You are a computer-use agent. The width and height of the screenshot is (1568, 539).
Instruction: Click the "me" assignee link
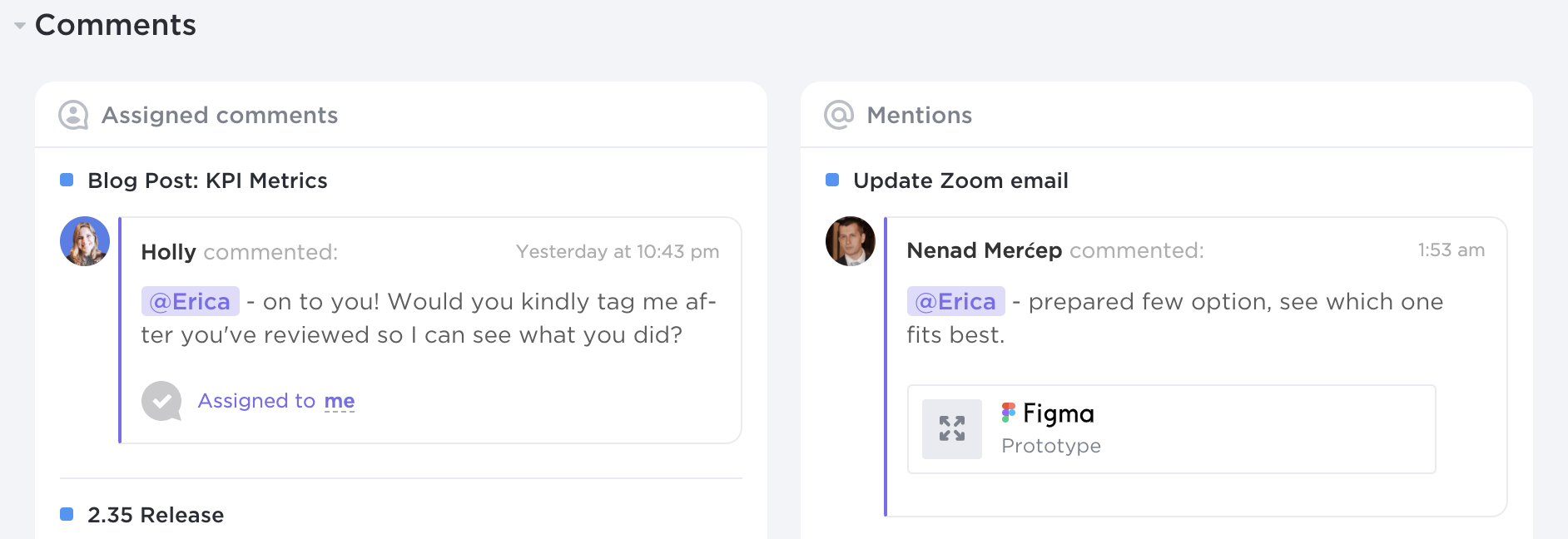[x=340, y=401]
